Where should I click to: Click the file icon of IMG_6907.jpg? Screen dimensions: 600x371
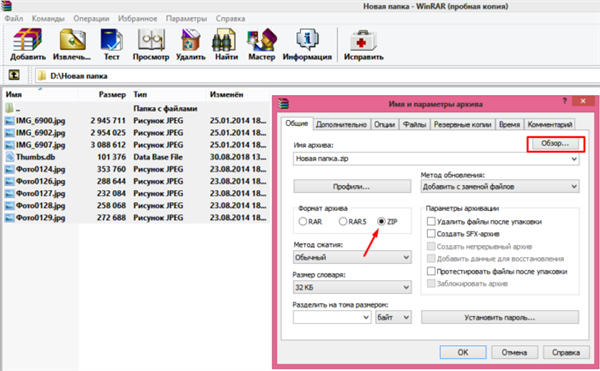coord(10,145)
